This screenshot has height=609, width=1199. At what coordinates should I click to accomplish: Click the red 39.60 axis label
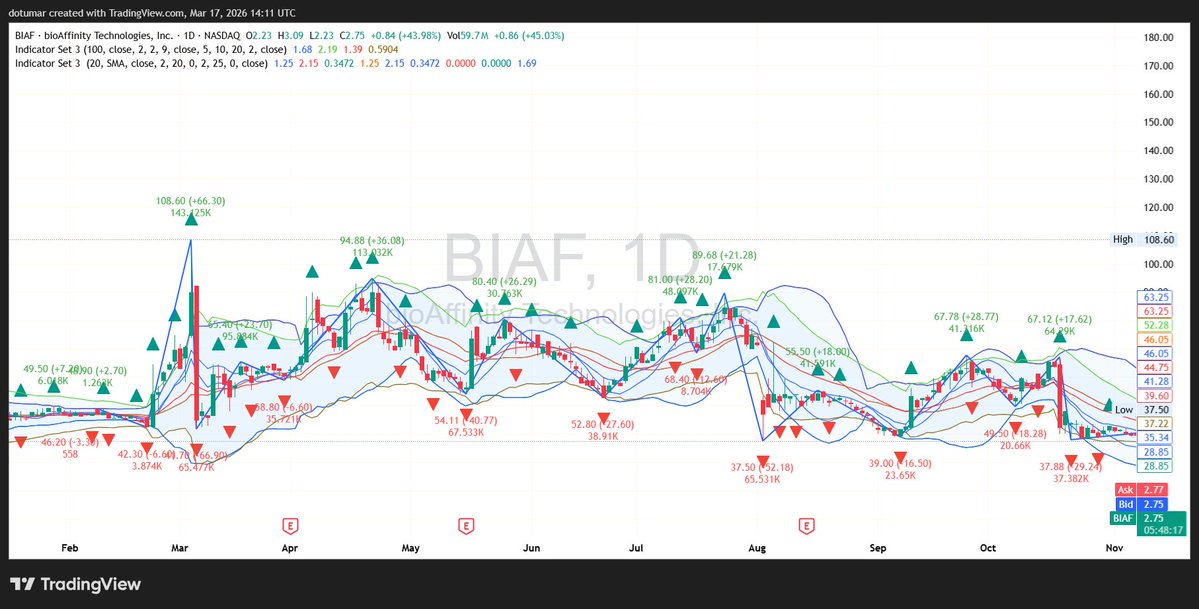point(1156,396)
